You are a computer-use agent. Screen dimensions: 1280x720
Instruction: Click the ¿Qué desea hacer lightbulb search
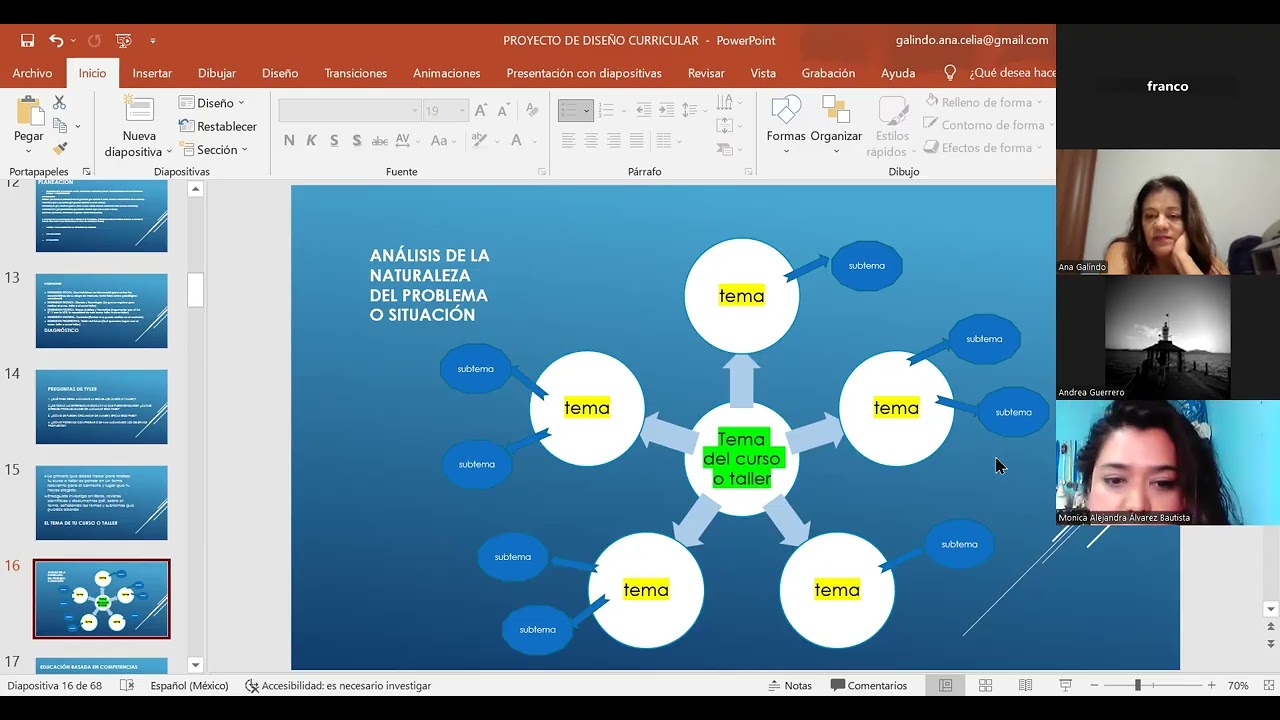[x=1000, y=73]
